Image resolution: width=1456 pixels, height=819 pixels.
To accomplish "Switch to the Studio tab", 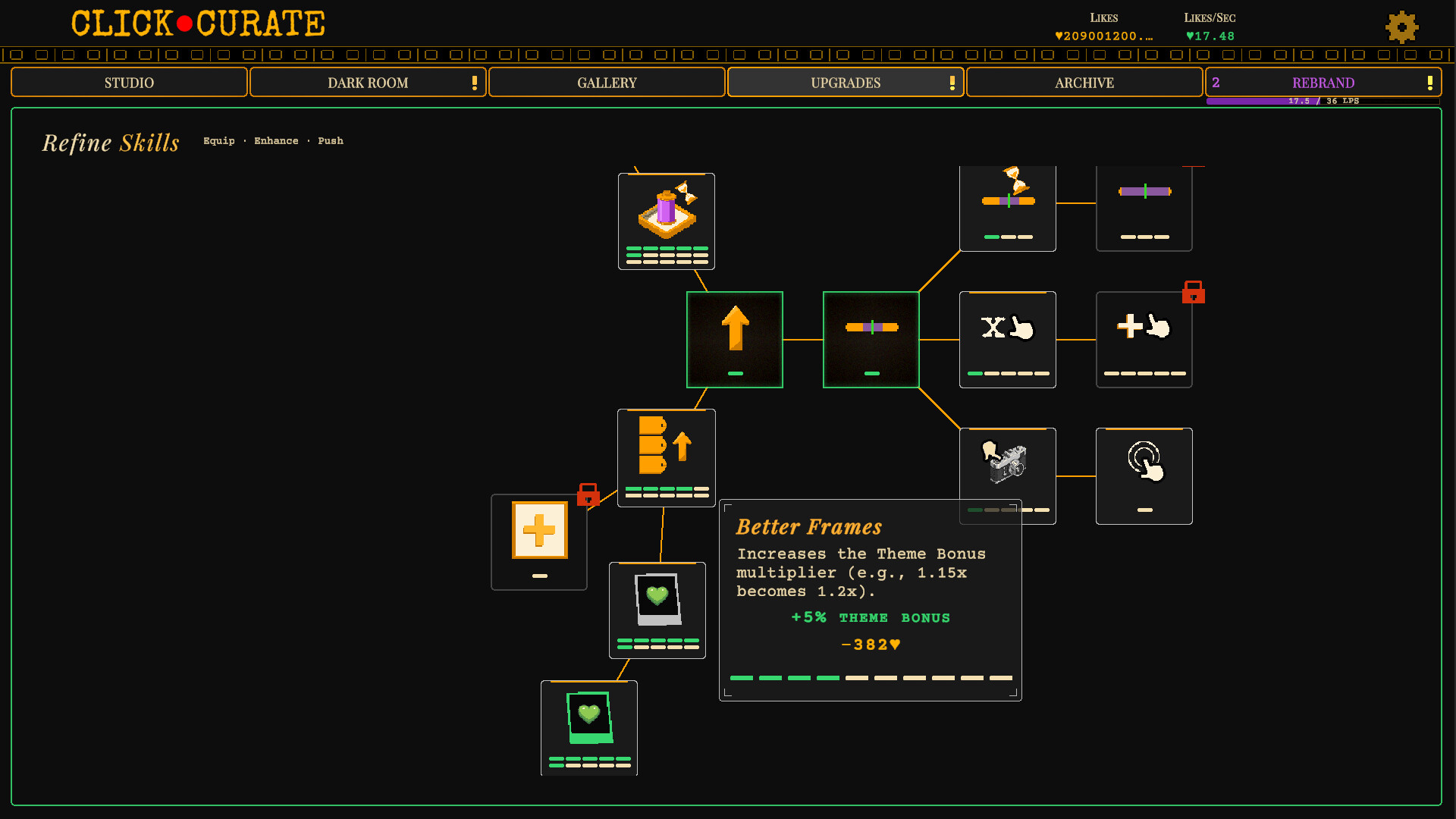I will coord(129,83).
